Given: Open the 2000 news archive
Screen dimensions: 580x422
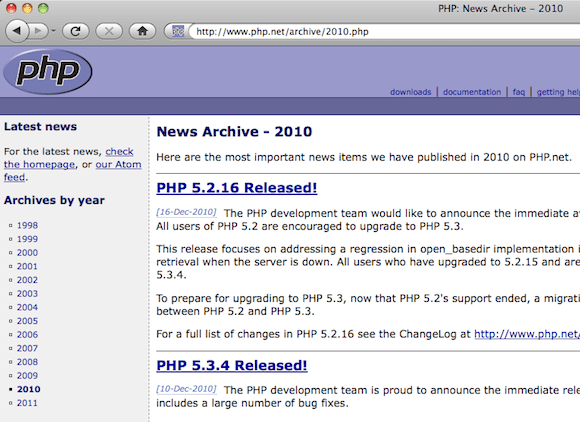Looking at the screenshot, I should (27, 253).
